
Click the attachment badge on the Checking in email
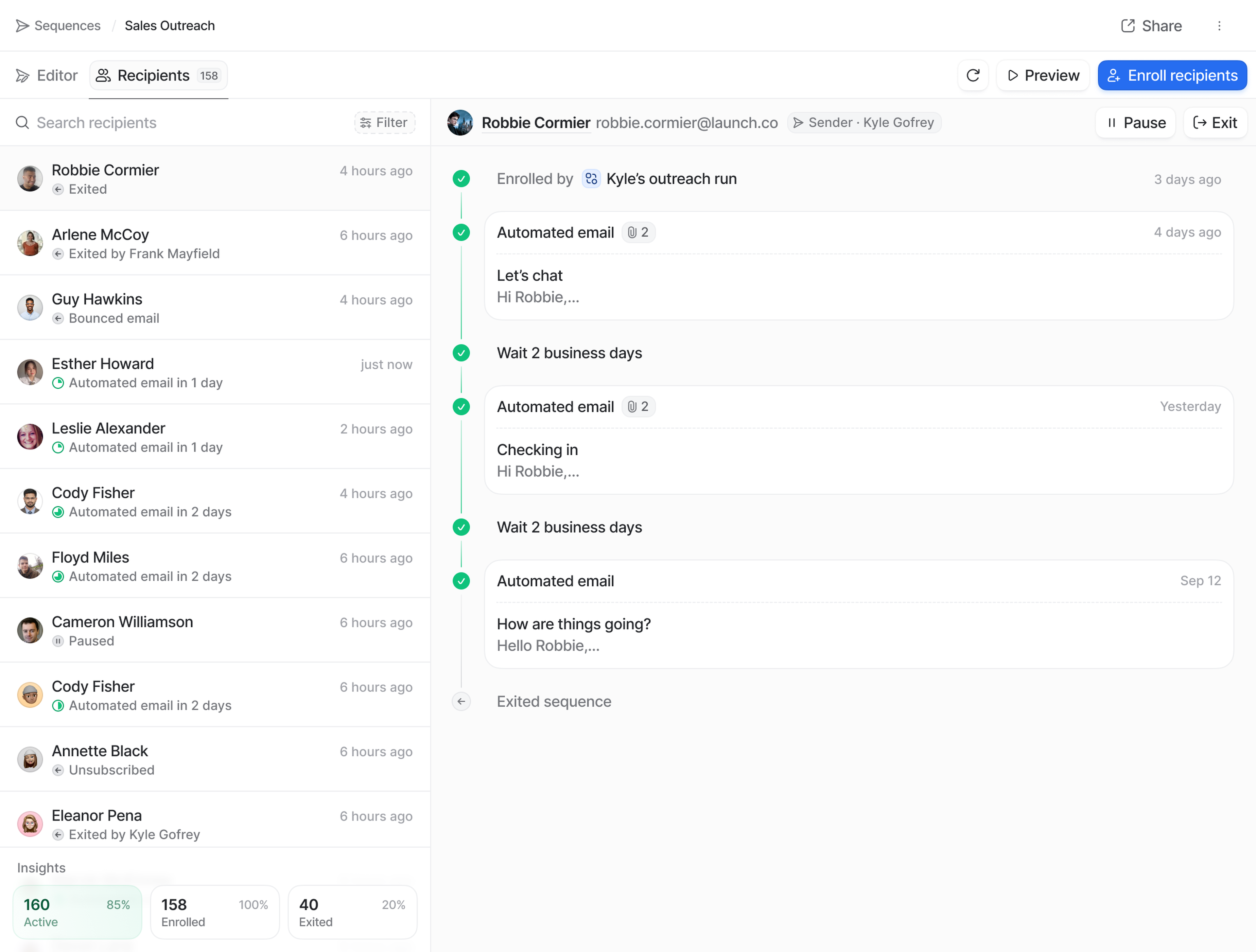click(x=638, y=407)
